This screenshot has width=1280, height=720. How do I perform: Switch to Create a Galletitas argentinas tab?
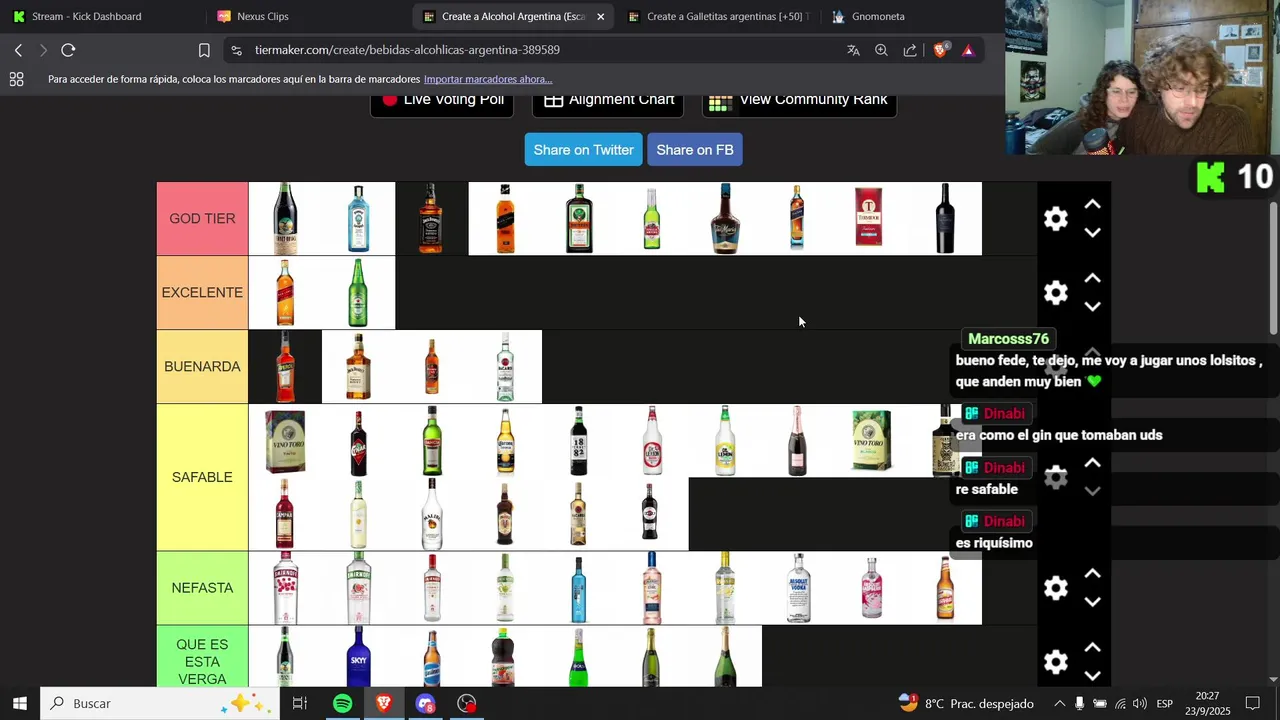click(x=718, y=16)
